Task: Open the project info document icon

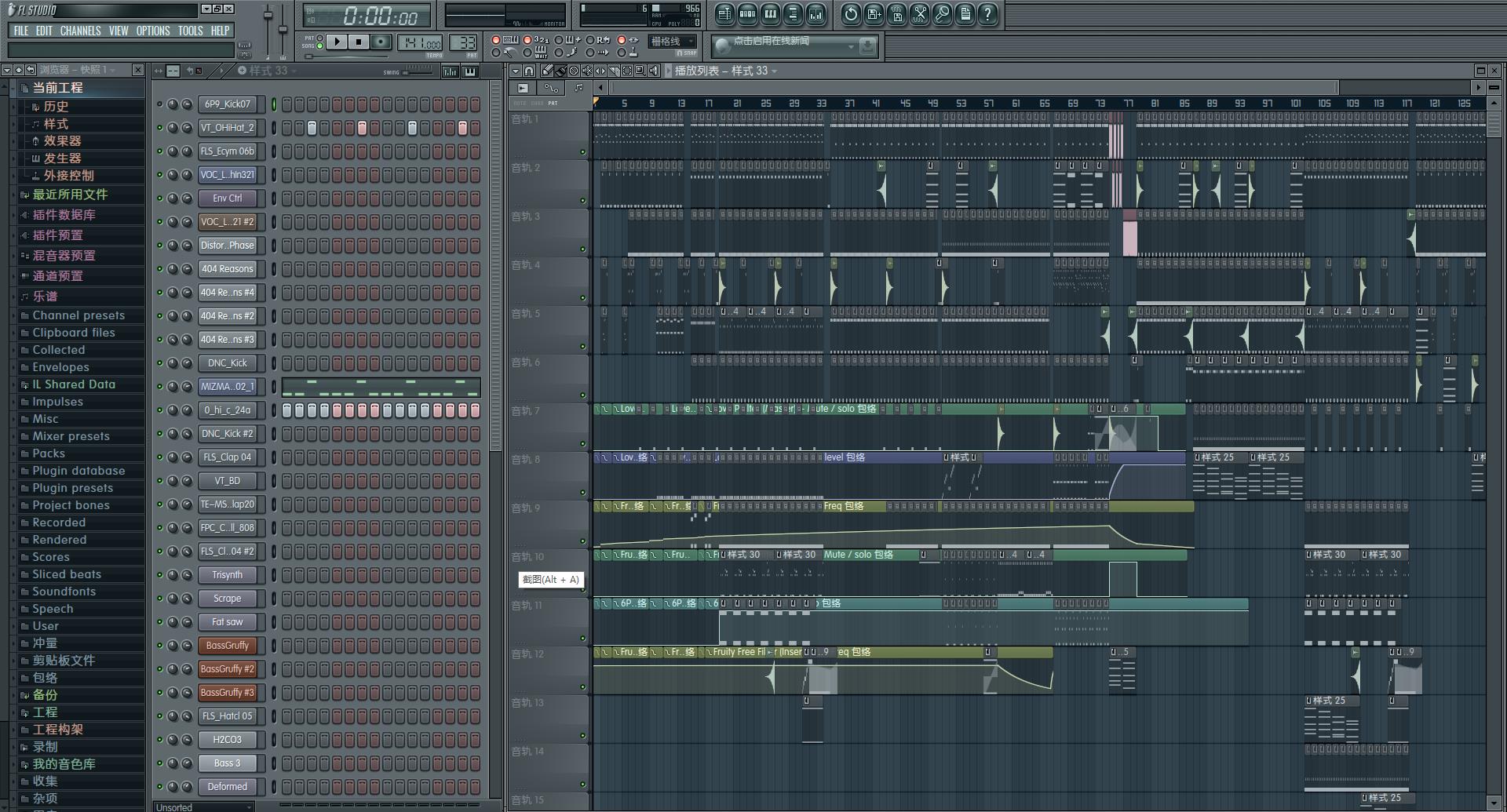Action: click(965, 13)
